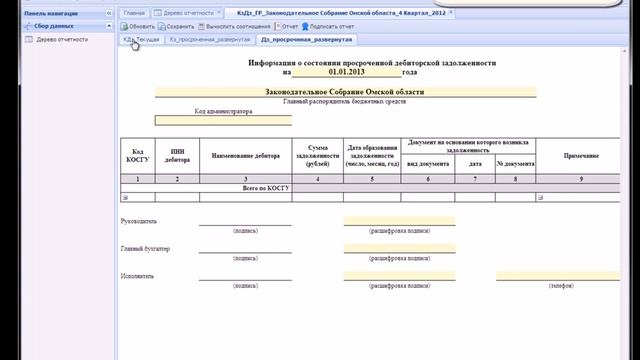This screenshot has width=640, height=360.
Task: Close the Дерево отчетности tab
Action: pyautogui.click(x=219, y=13)
